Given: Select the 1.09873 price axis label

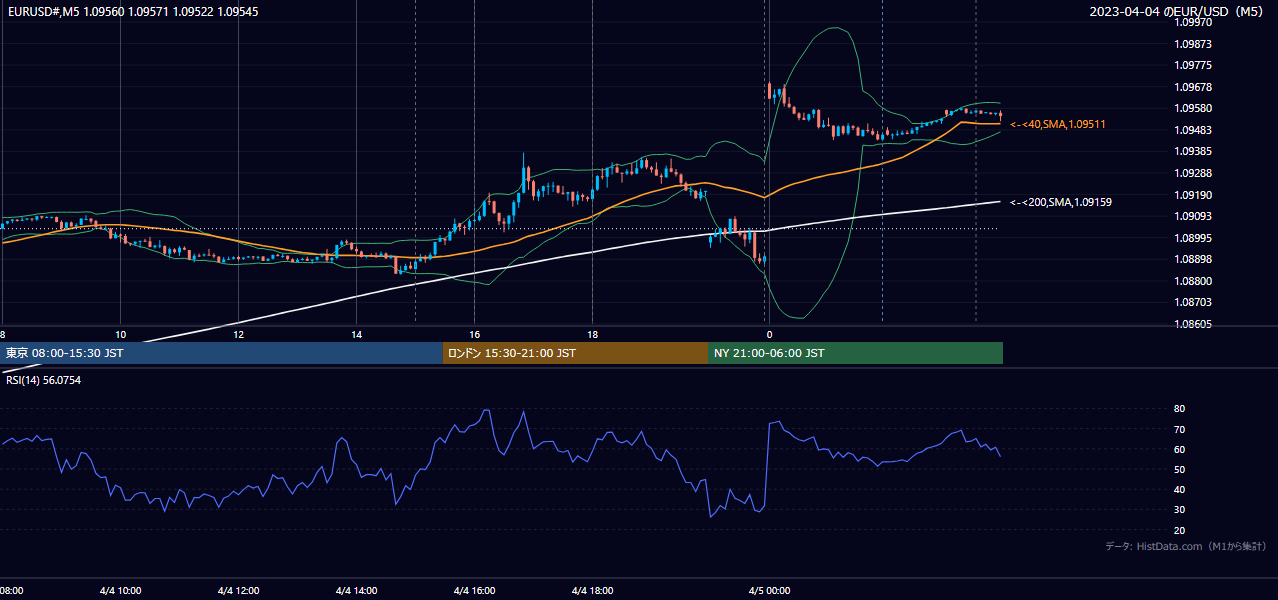Looking at the screenshot, I should (1192, 44).
